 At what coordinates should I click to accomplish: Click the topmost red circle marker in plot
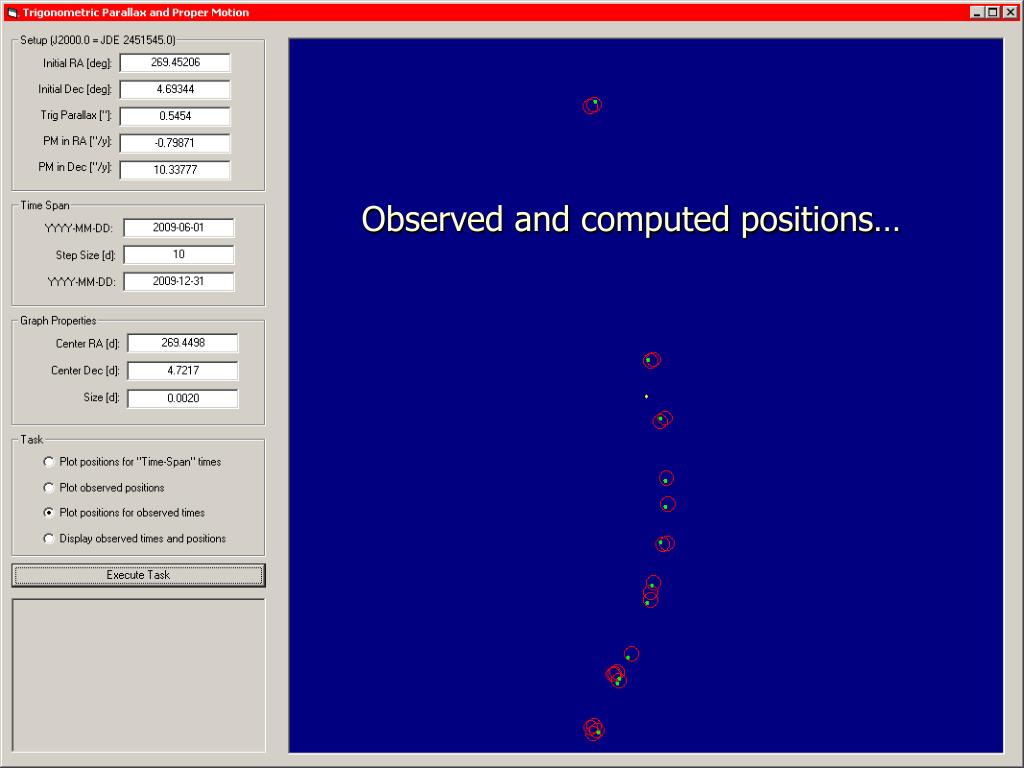point(592,105)
